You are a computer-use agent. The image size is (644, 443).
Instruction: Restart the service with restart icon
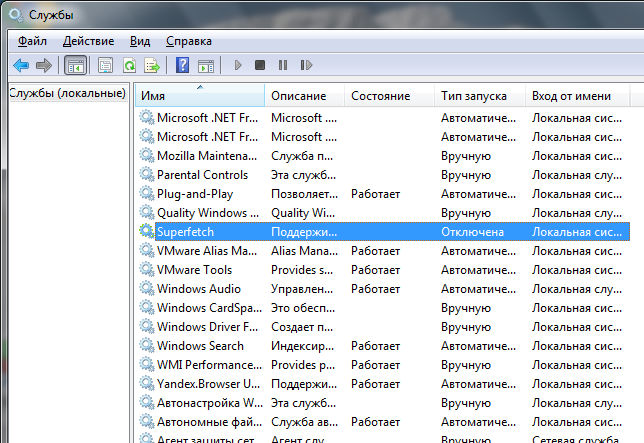(306, 65)
